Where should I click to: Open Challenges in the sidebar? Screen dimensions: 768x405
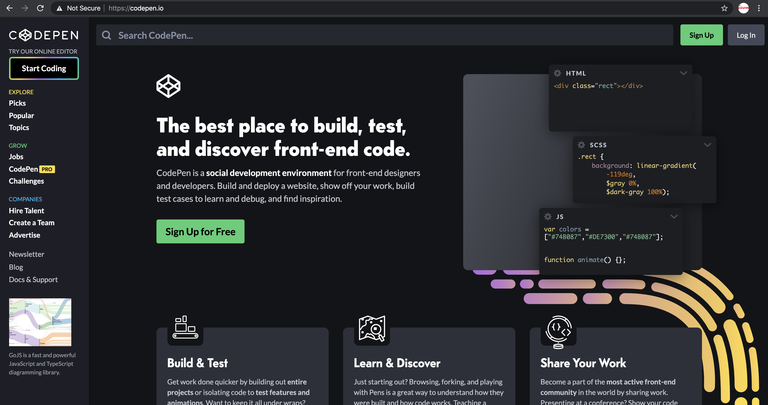coord(26,181)
